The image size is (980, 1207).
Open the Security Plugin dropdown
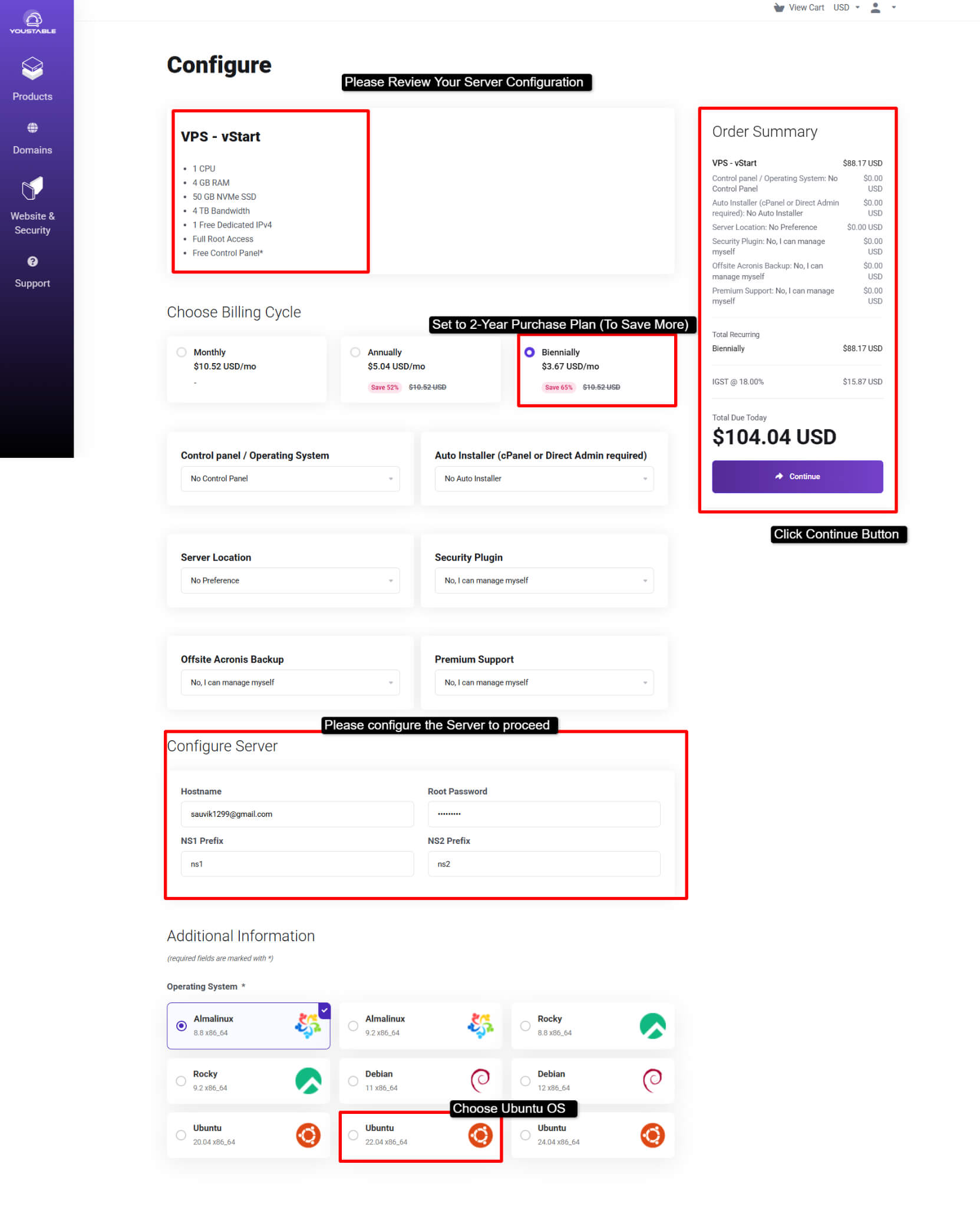[x=544, y=581]
